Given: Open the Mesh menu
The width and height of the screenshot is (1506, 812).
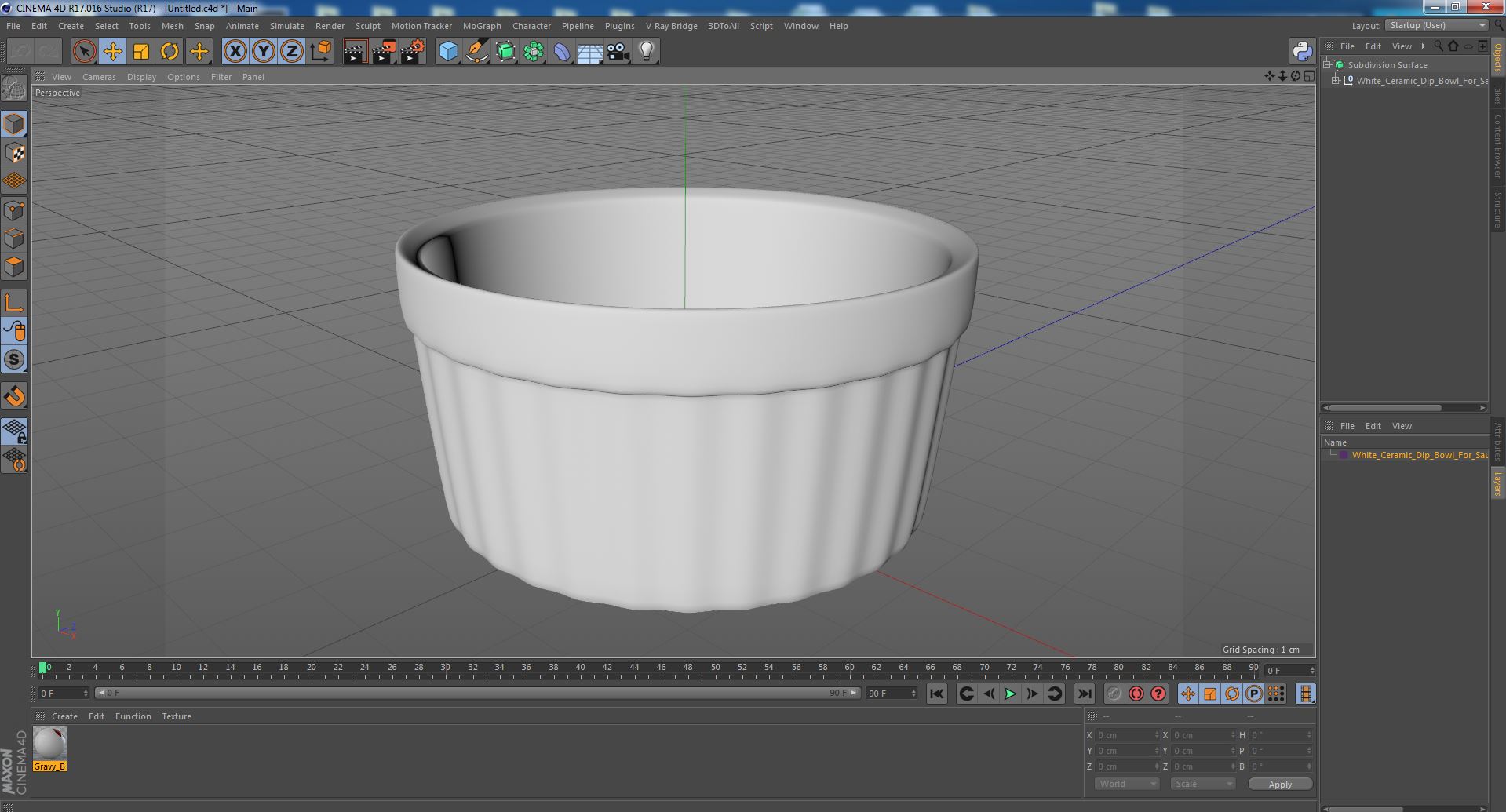Looking at the screenshot, I should (172, 26).
